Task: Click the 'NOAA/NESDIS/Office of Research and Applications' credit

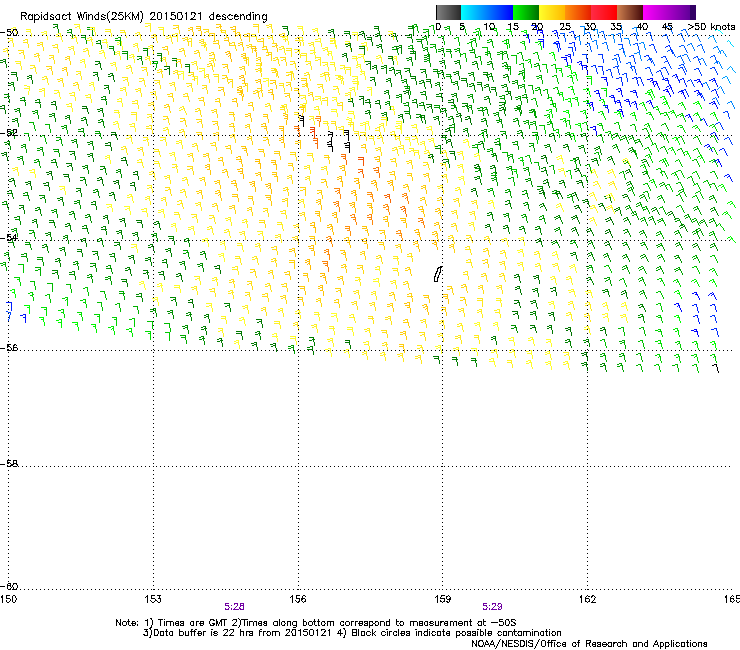Action: coord(589,644)
